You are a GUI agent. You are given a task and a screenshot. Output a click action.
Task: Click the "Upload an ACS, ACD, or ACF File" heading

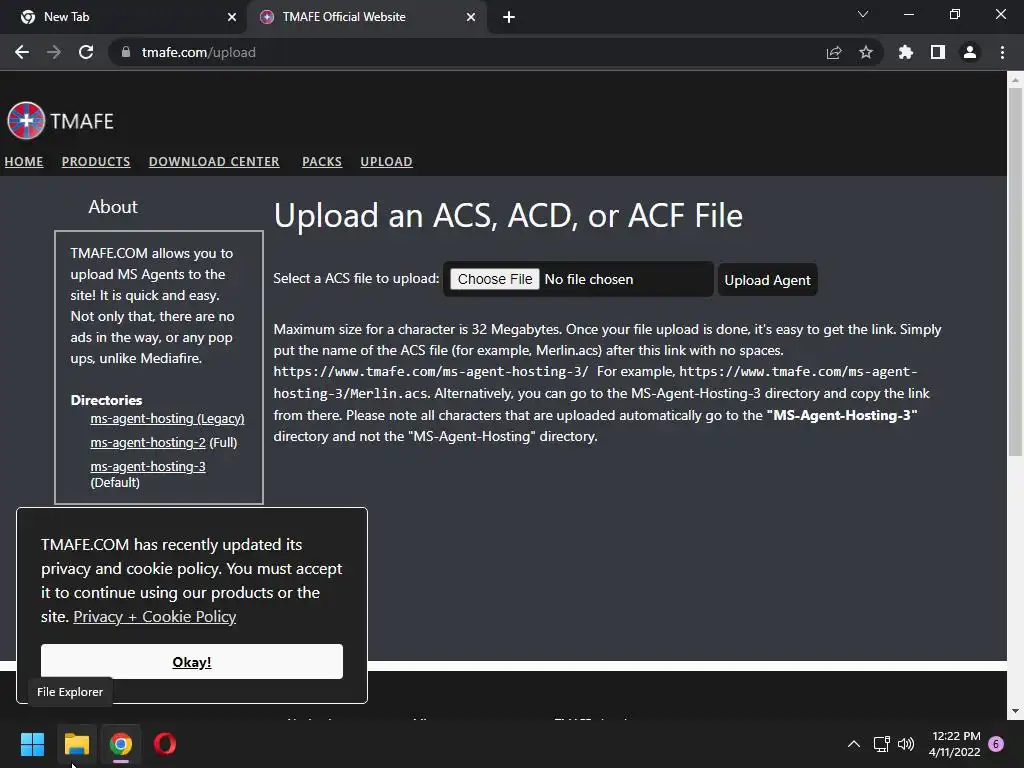tap(508, 216)
